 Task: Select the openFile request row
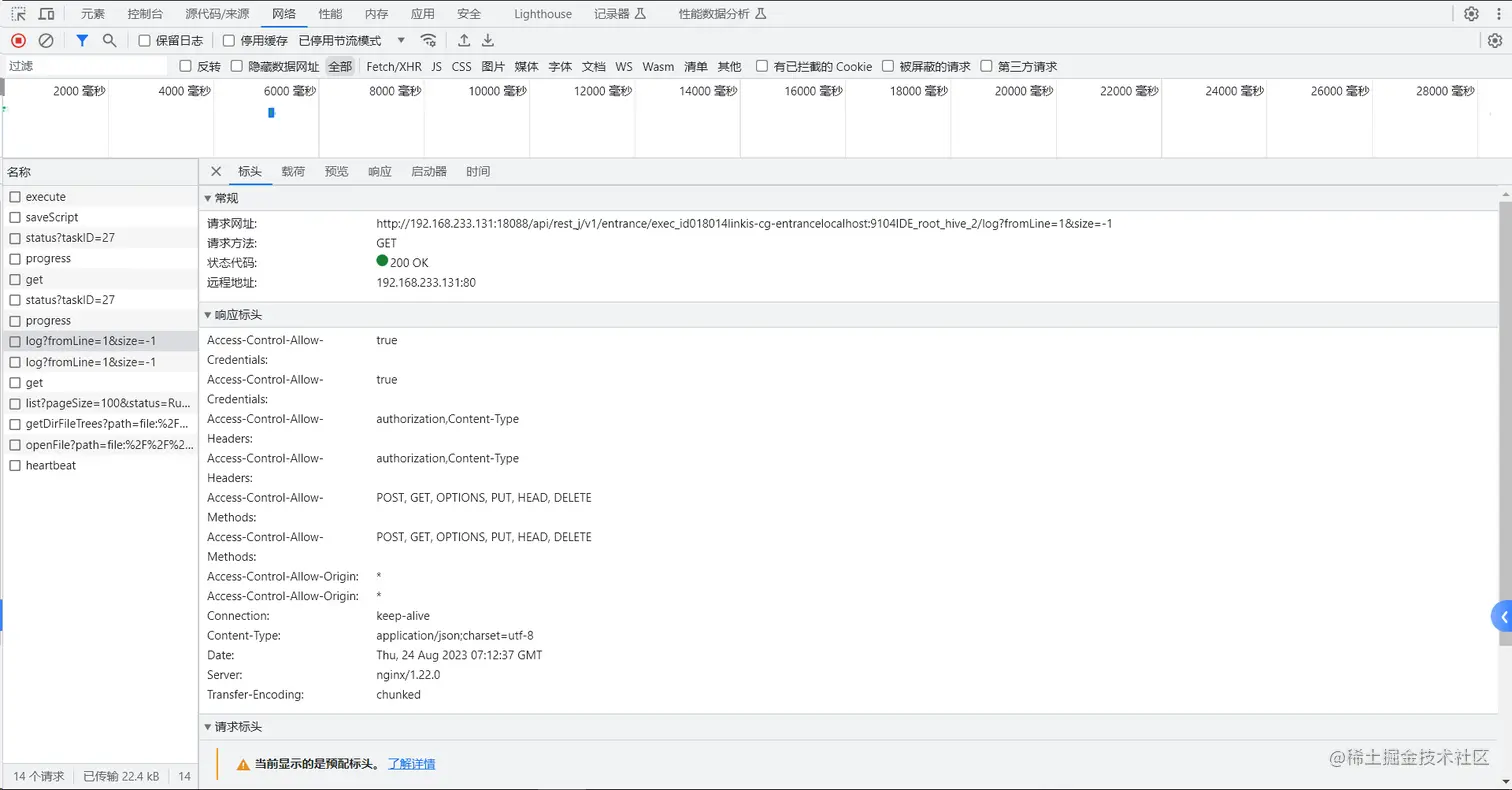click(99, 445)
